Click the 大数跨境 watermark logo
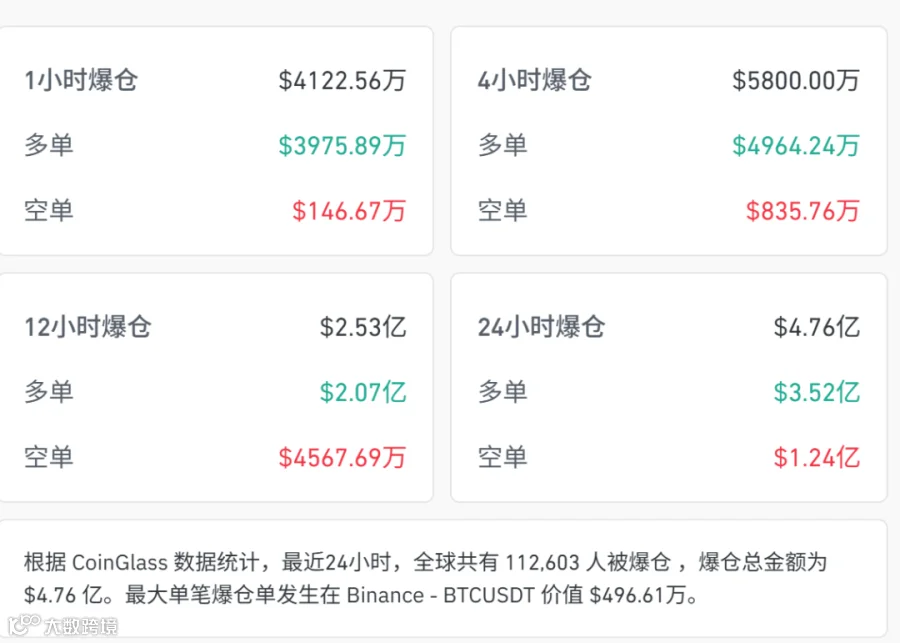This screenshot has width=900, height=643. [63, 625]
